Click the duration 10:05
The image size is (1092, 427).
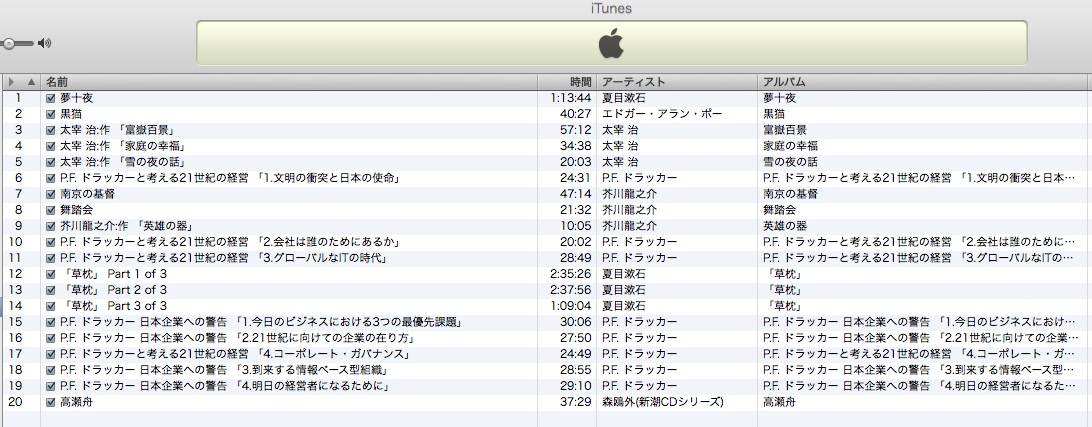576,226
